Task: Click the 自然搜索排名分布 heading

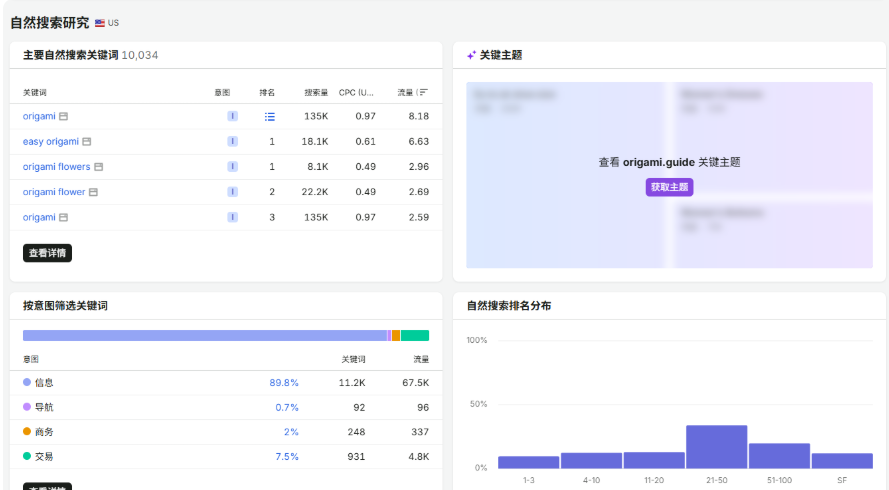Action: 509,306
